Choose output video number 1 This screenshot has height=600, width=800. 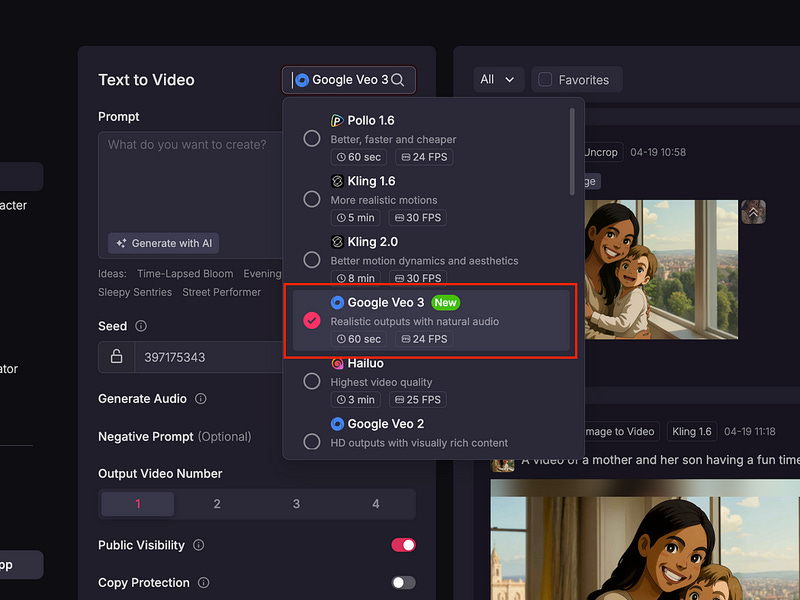tap(138, 504)
